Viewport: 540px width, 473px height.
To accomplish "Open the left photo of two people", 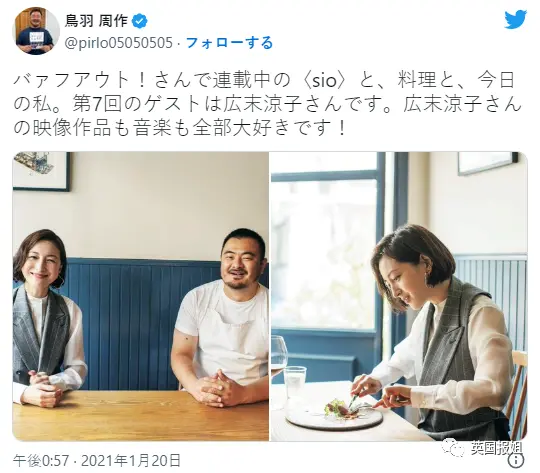I will click(141, 296).
